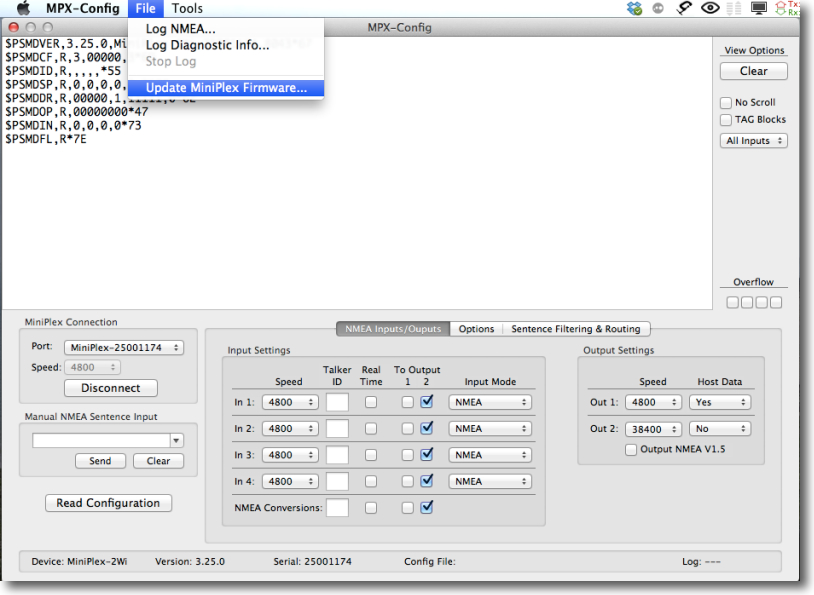Click the Manual NMEA Sentence Input field
Screen dimensions: 814x595
click(x=102, y=441)
